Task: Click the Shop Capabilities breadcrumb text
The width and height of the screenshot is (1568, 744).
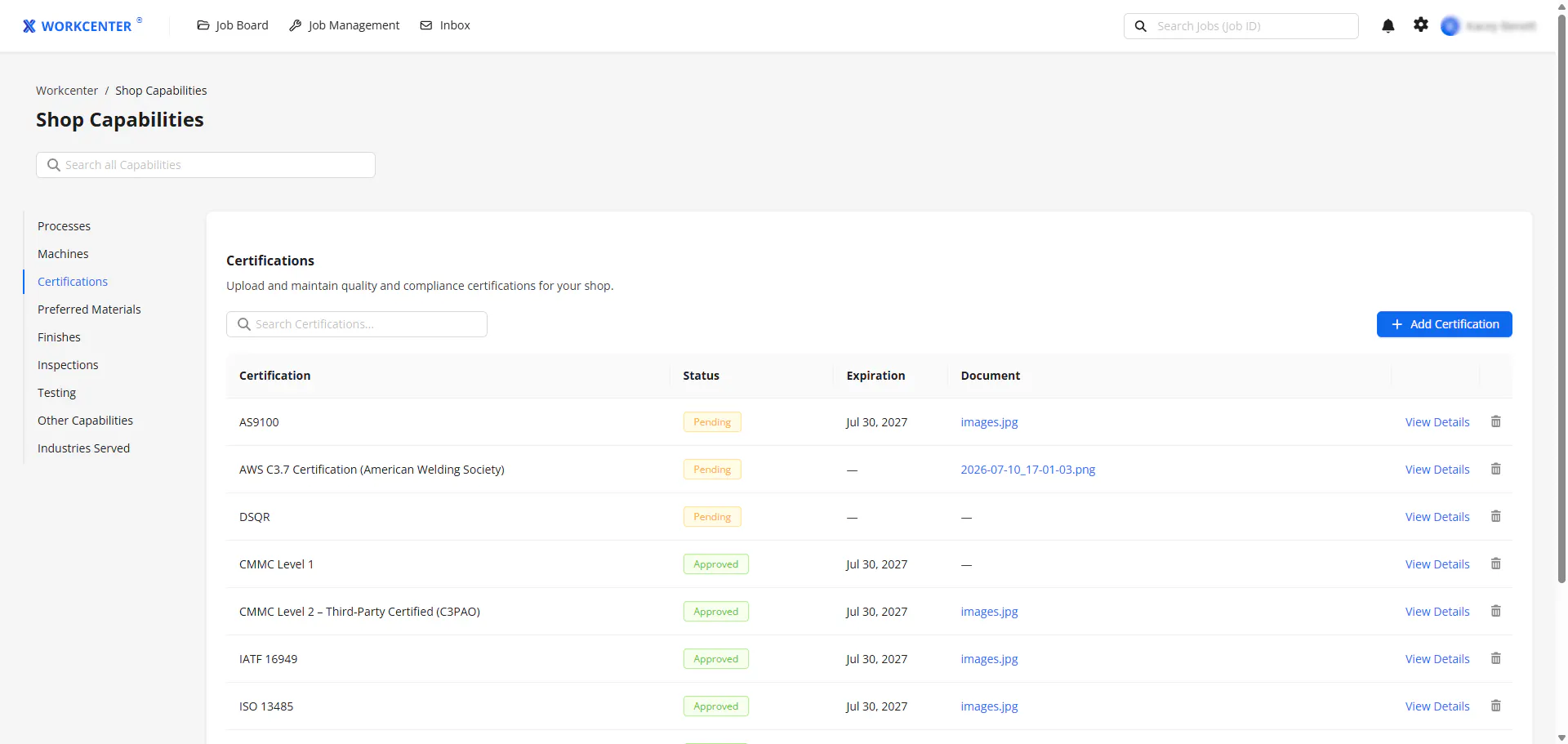Action: tap(161, 91)
